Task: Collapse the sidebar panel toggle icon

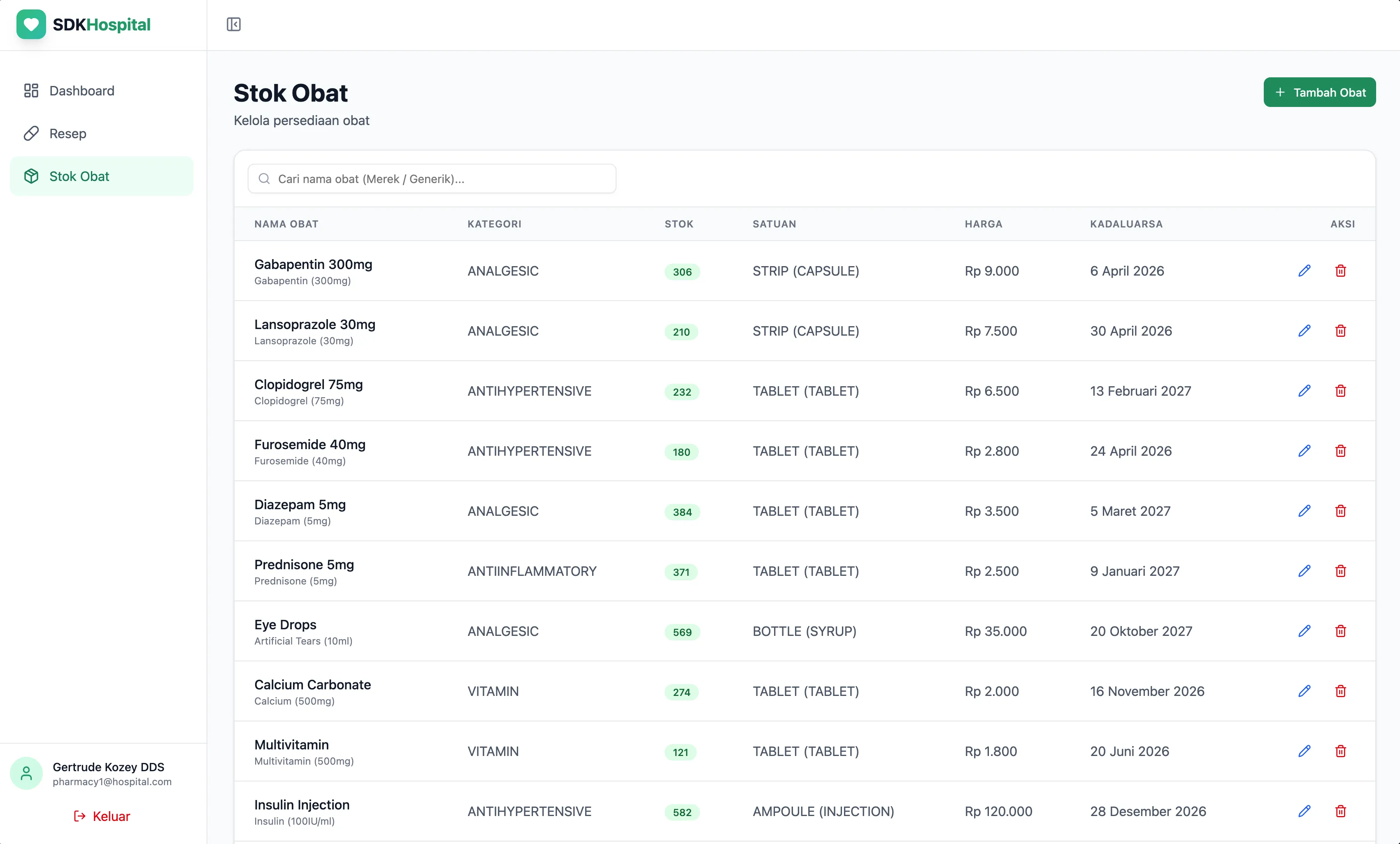Action: click(233, 24)
